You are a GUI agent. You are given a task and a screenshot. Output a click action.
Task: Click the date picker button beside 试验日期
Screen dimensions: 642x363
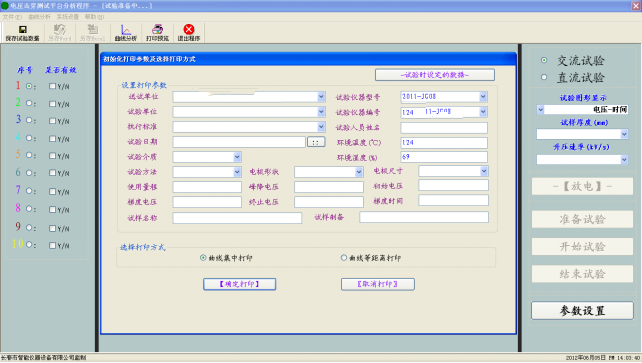316,142
